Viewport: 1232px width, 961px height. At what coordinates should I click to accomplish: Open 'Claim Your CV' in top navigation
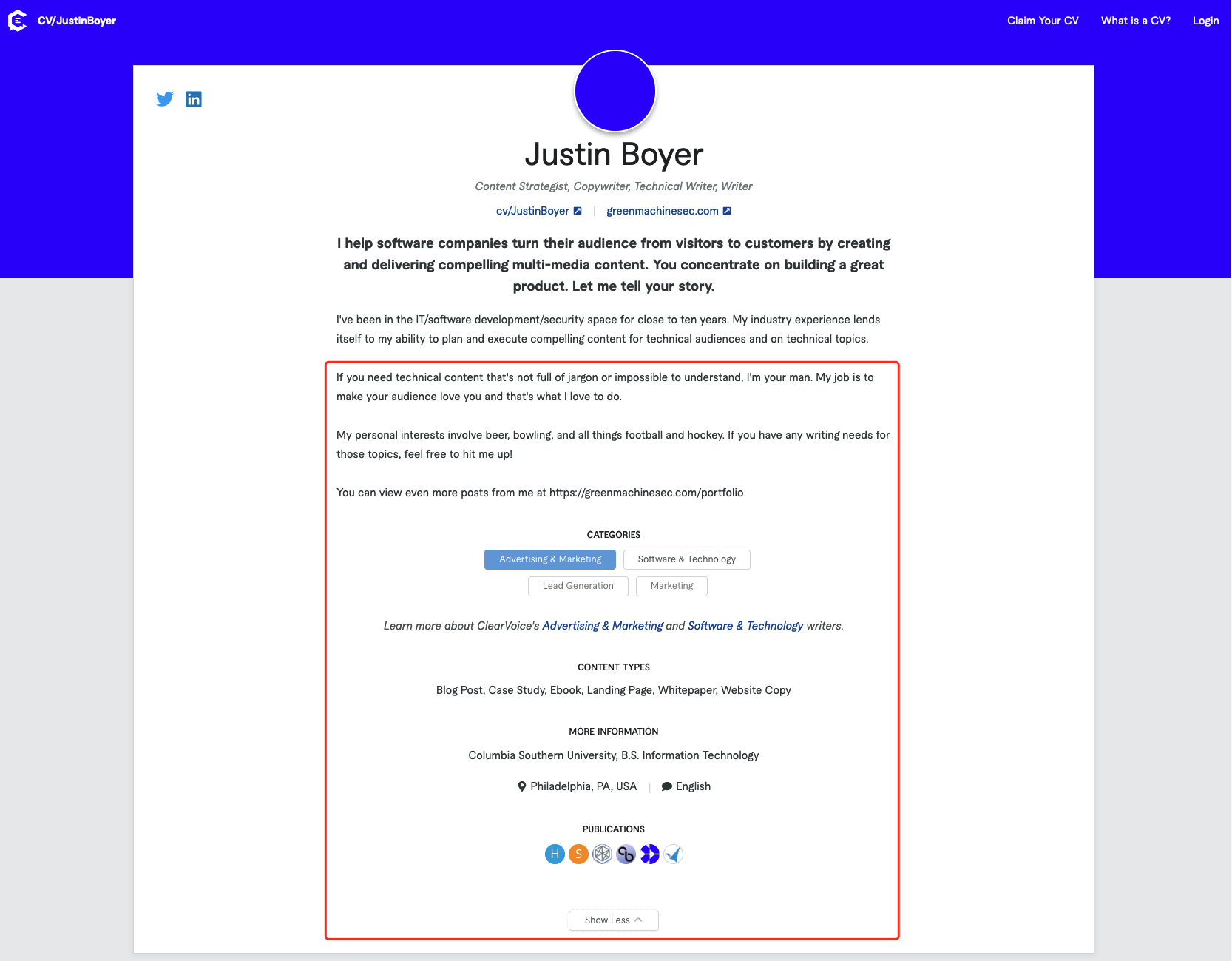[1043, 21]
